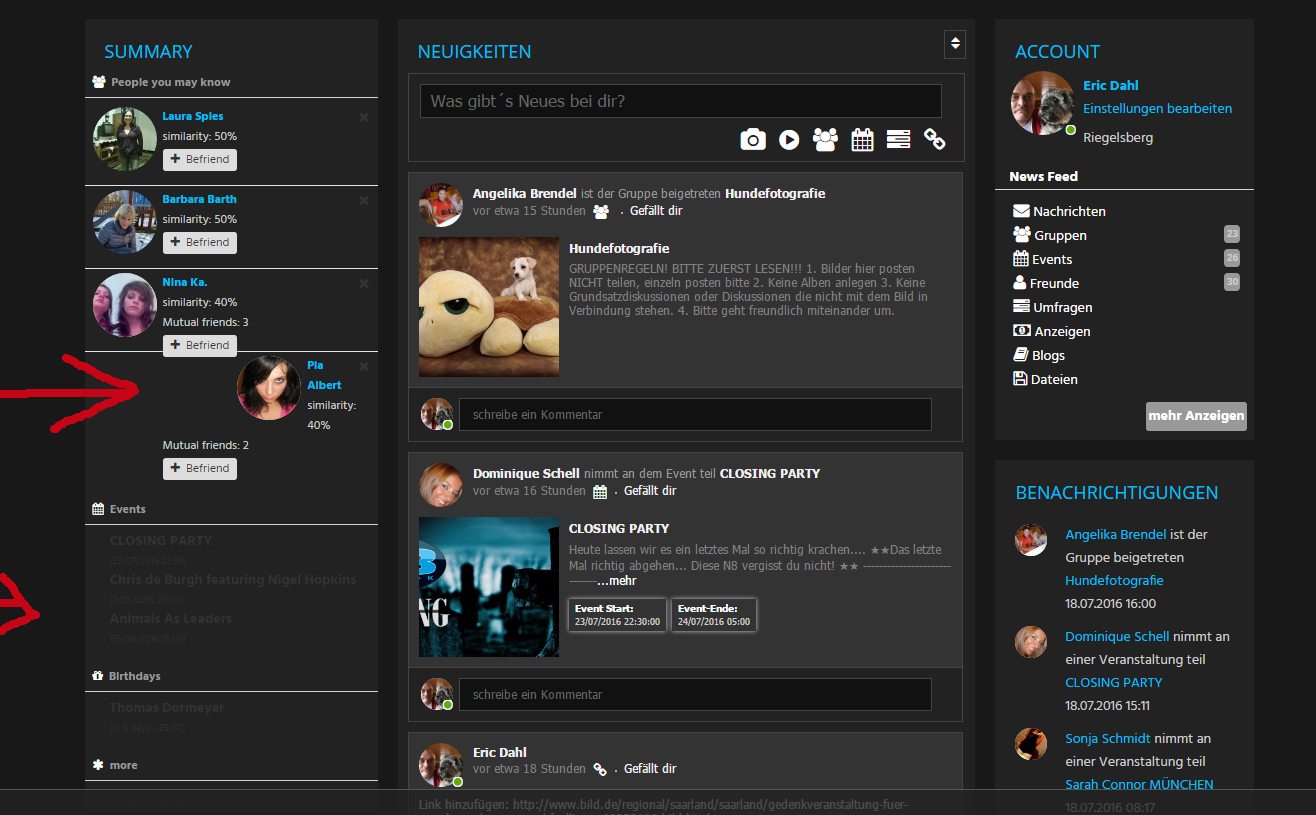Click 'Gefällt dir' on Dominique Schell's post
The width and height of the screenshot is (1316, 815).
pos(650,491)
